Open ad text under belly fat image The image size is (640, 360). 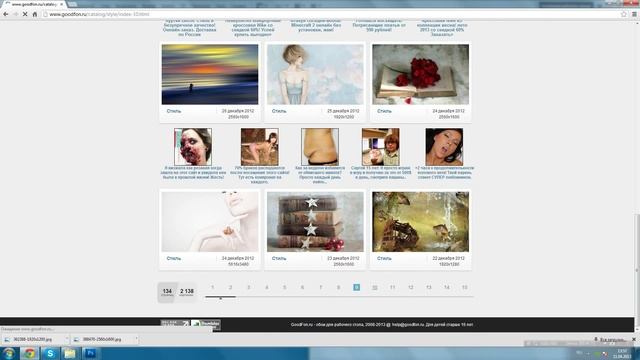coord(320,175)
